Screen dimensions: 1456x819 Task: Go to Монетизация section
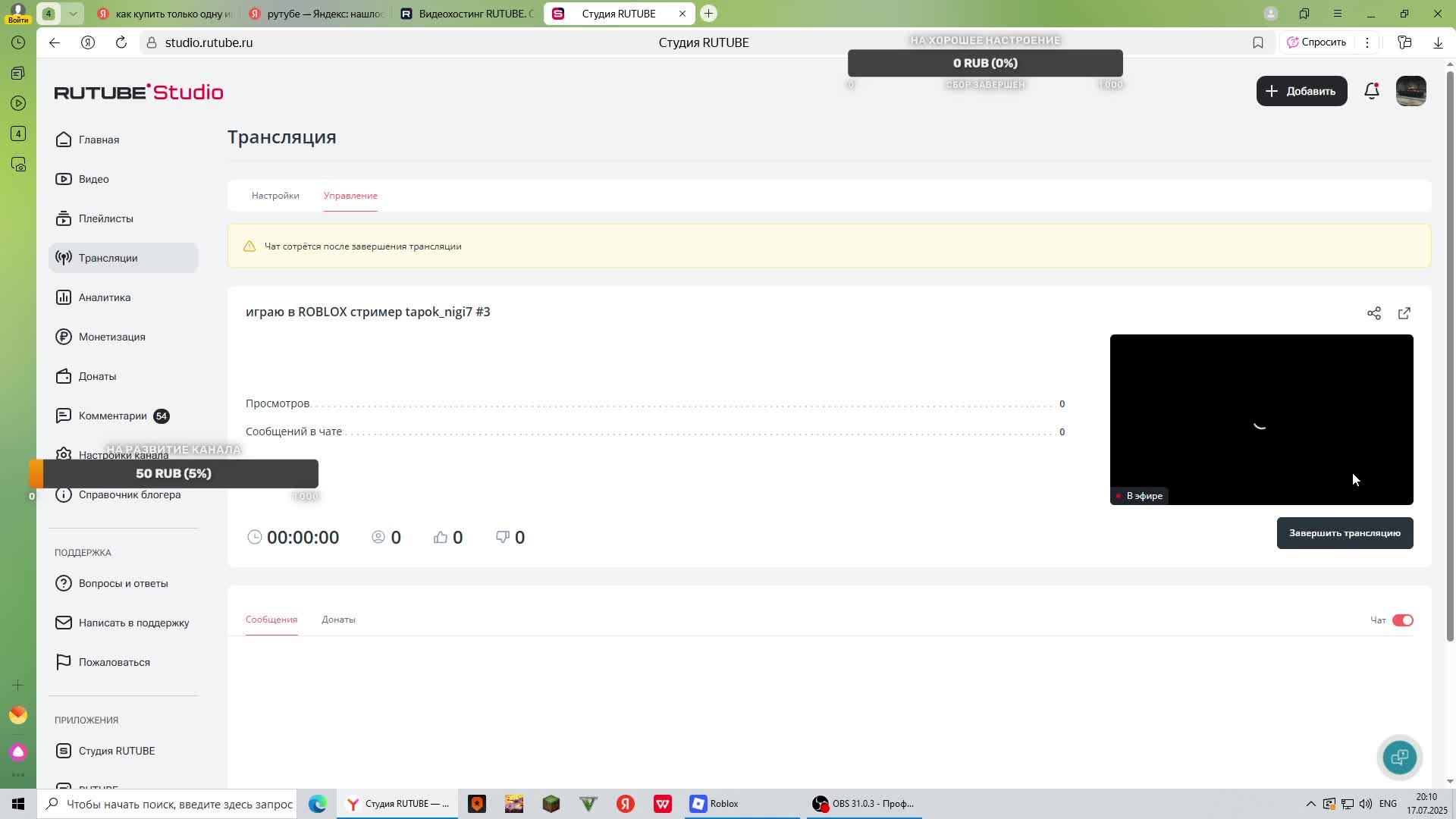pos(111,337)
